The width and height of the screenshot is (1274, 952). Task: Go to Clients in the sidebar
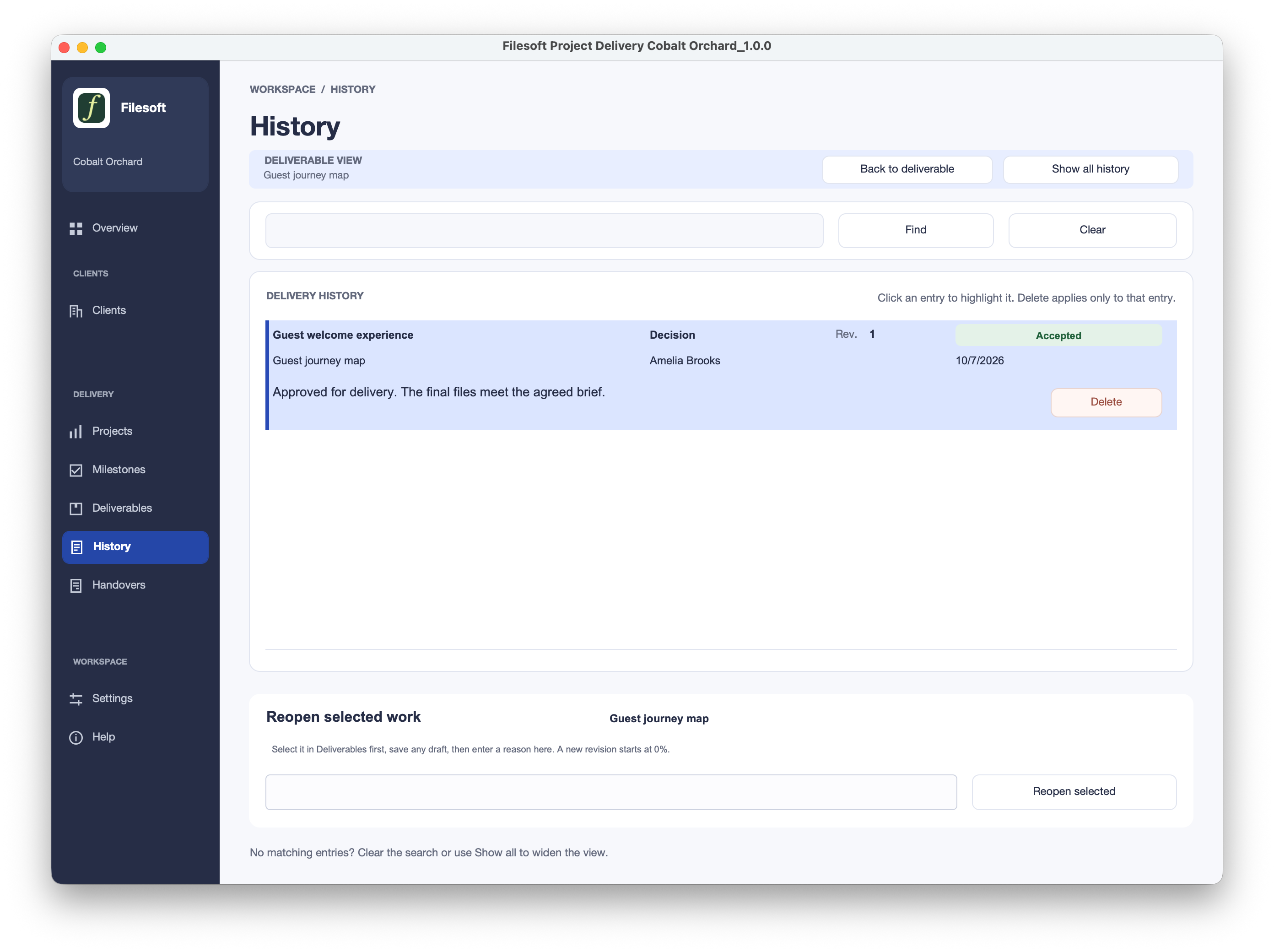tap(135, 310)
